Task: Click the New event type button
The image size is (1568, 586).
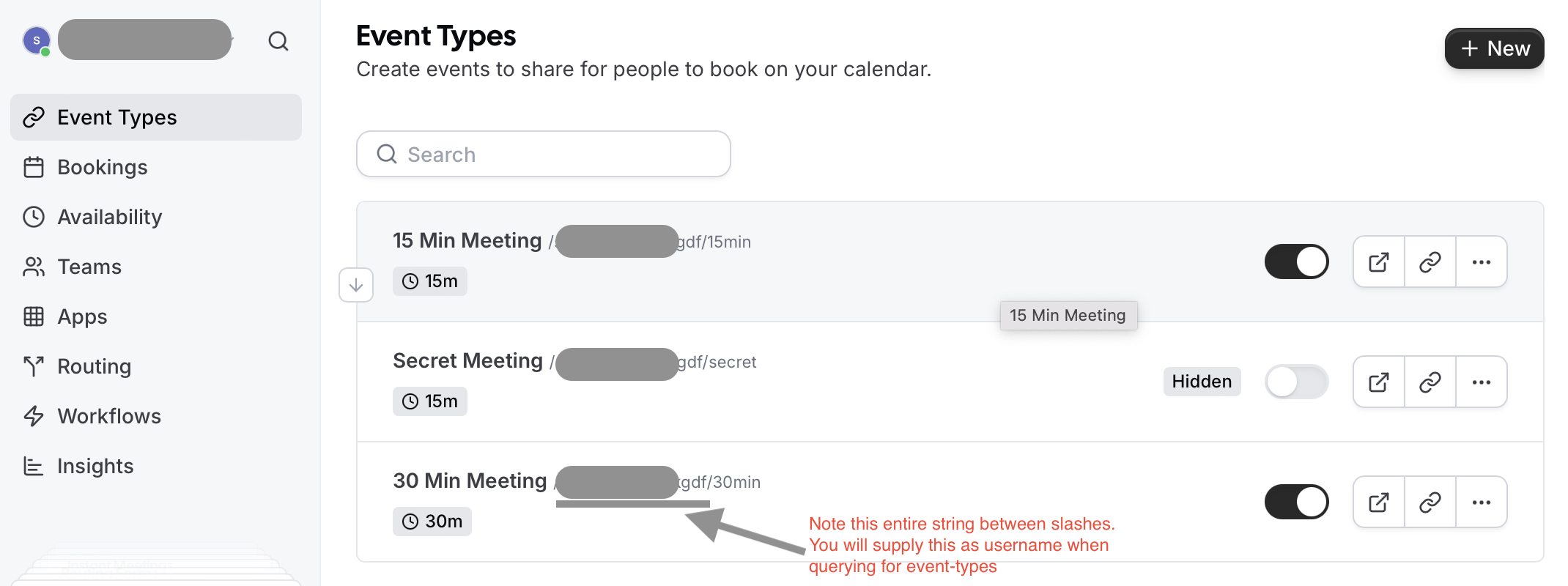Action: click(1495, 48)
